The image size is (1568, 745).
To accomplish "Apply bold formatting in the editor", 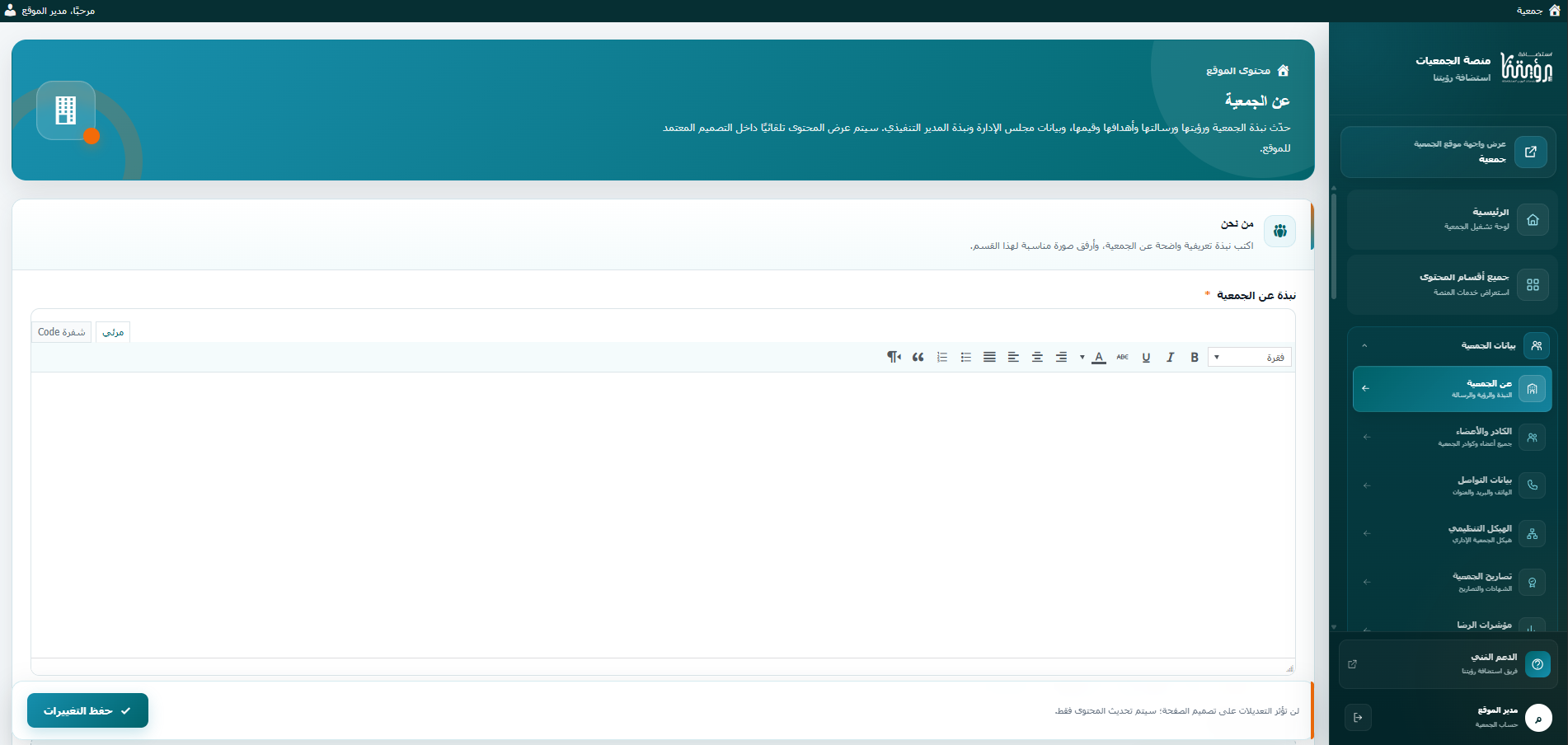I will (x=1194, y=357).
